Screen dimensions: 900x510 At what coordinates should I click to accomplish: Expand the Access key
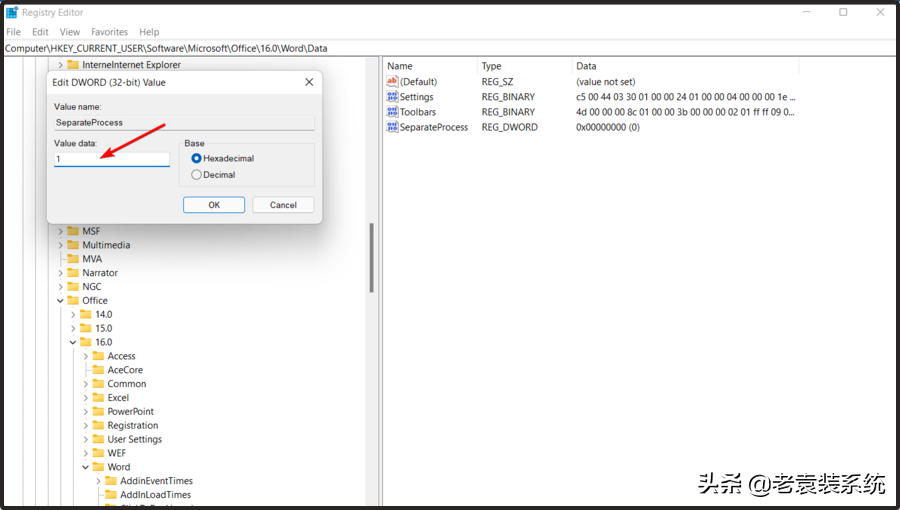pos(86,356)
